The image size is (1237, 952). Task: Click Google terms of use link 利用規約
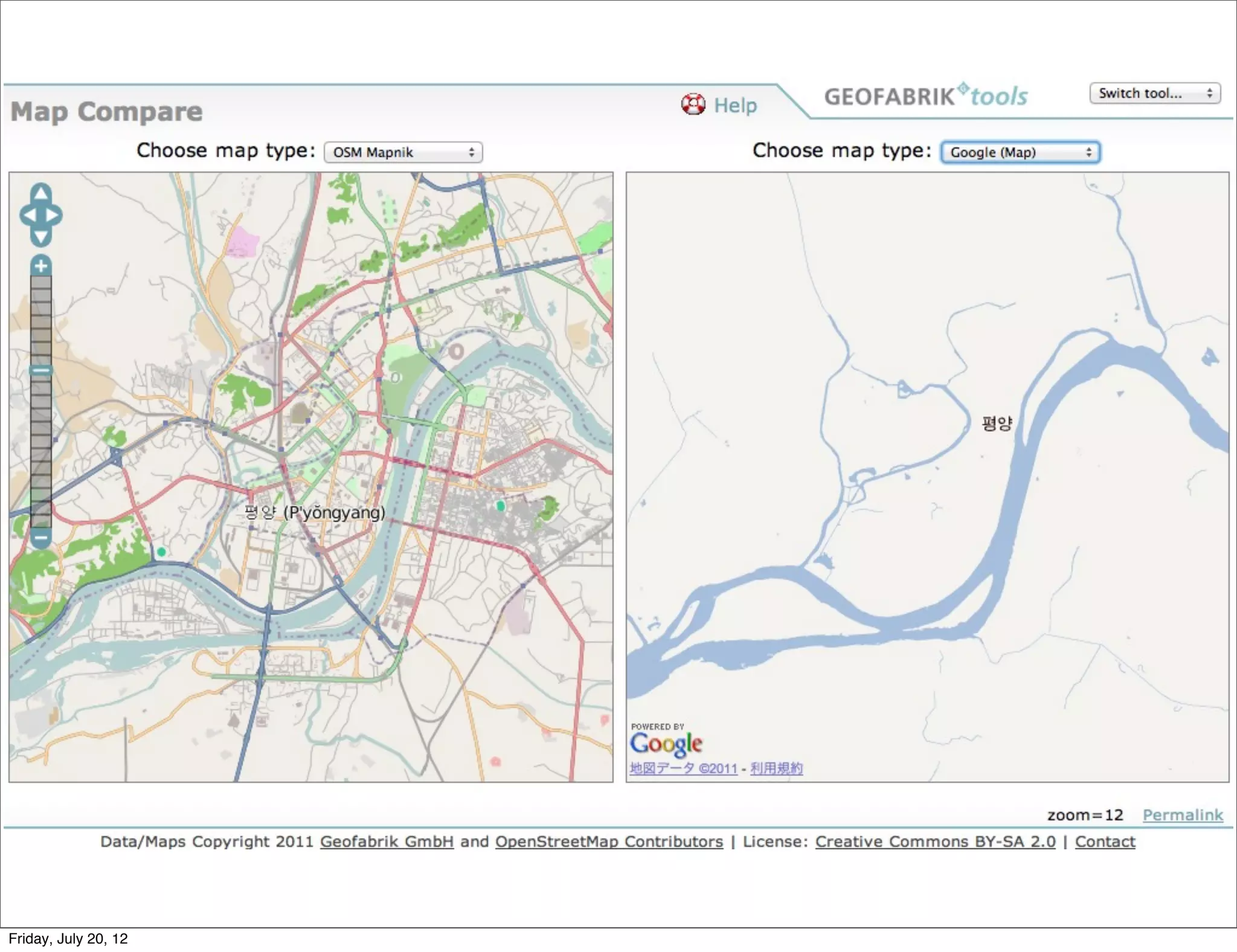(x=776, y=768)
